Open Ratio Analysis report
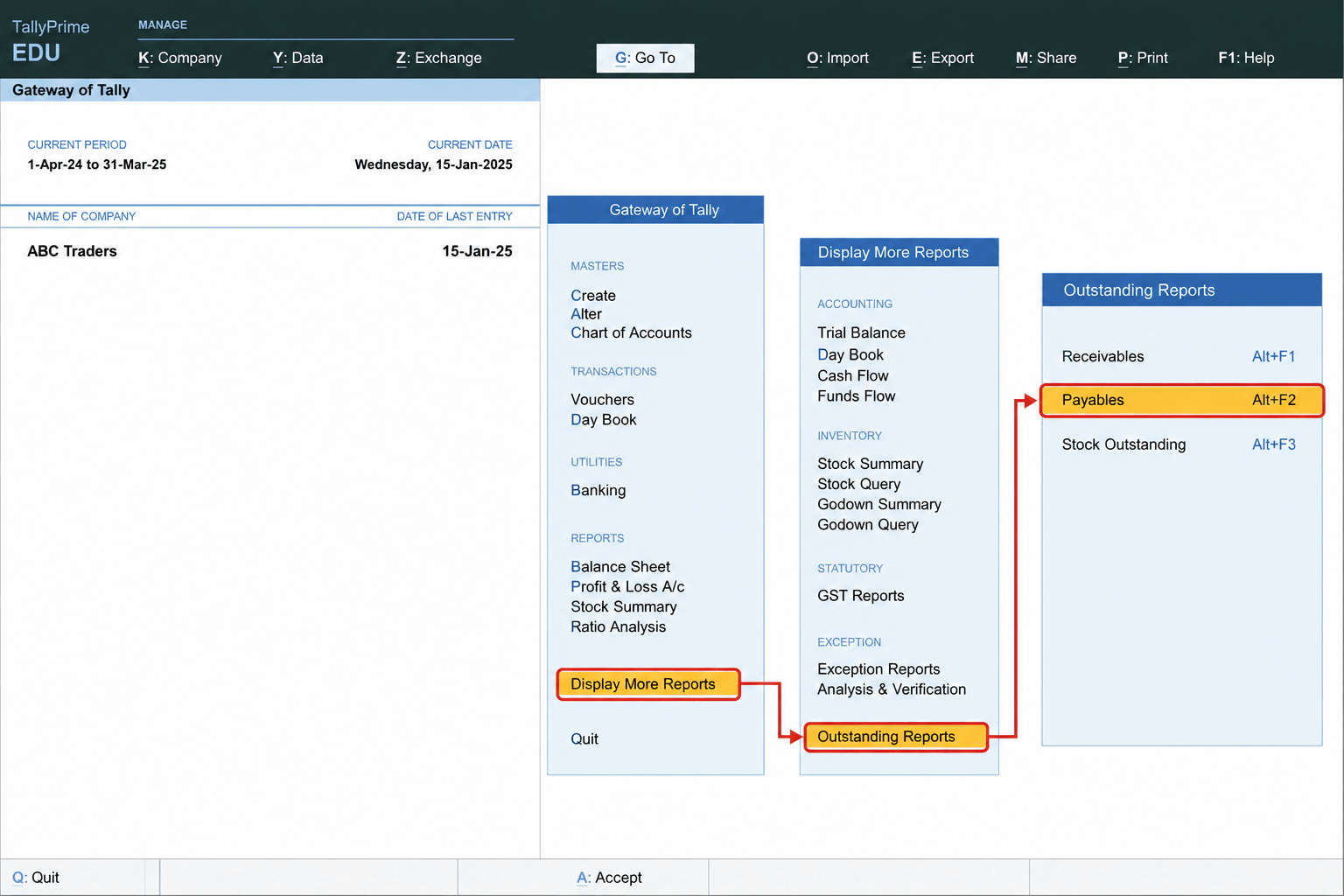 tap(619, 627)
